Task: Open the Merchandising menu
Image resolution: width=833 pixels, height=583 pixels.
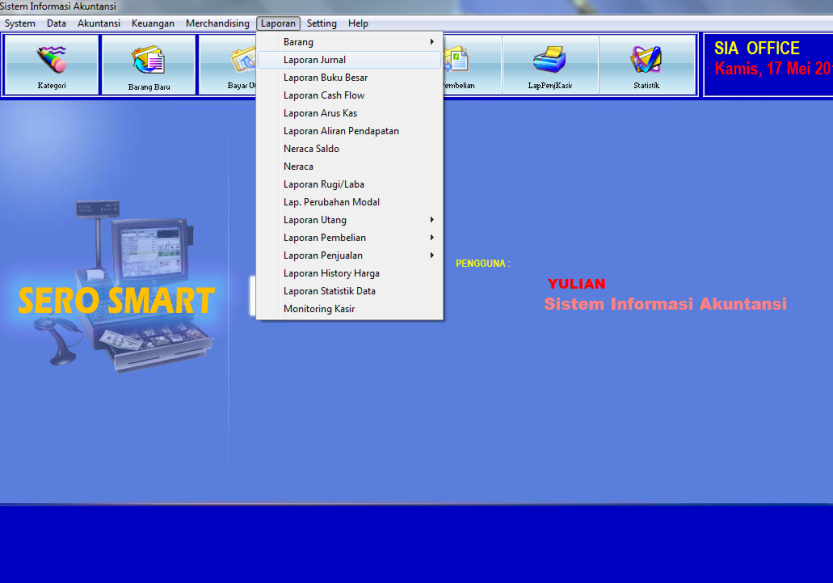Action: pos(217,23)
